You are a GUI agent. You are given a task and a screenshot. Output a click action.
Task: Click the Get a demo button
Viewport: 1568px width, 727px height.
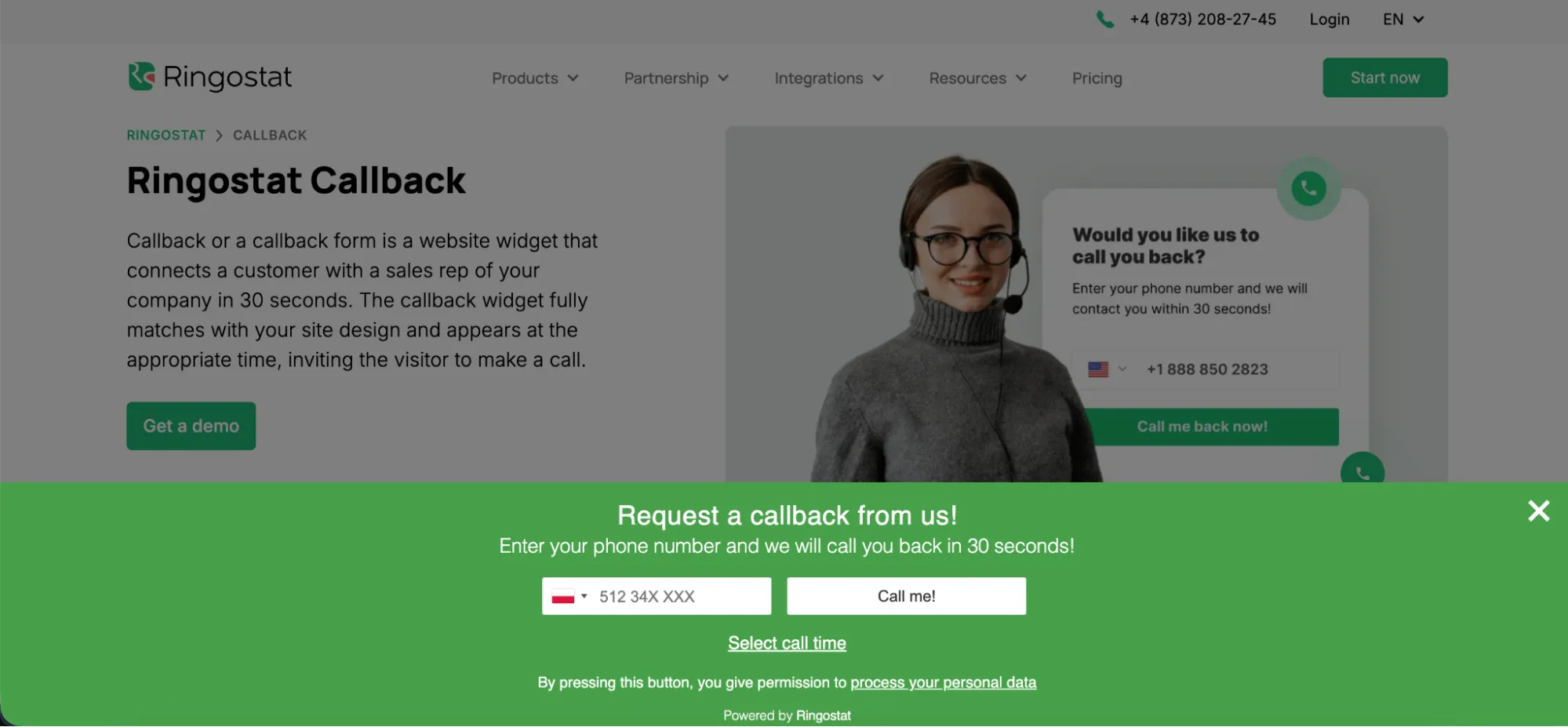tap(191, 426)
